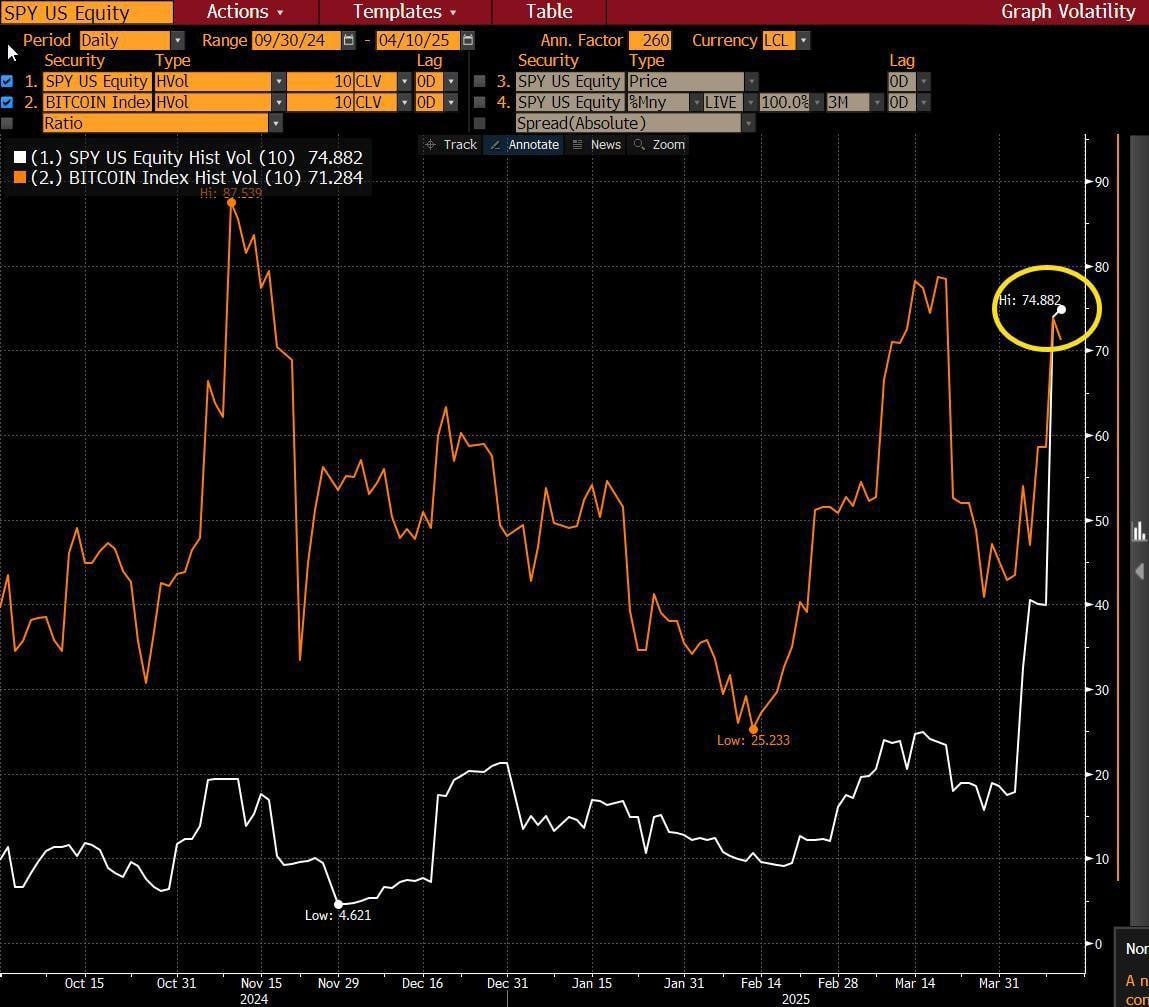
Task: Edit series 2 security BITCOIN Index field
Action: (x=97, y=103)
